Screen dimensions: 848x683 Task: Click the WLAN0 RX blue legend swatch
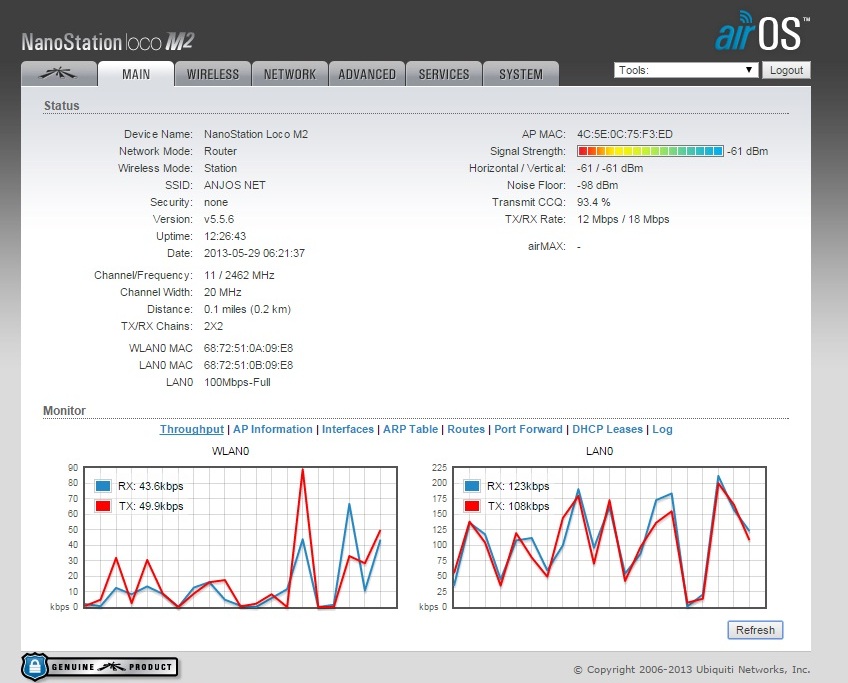click(x=103, y=486)
